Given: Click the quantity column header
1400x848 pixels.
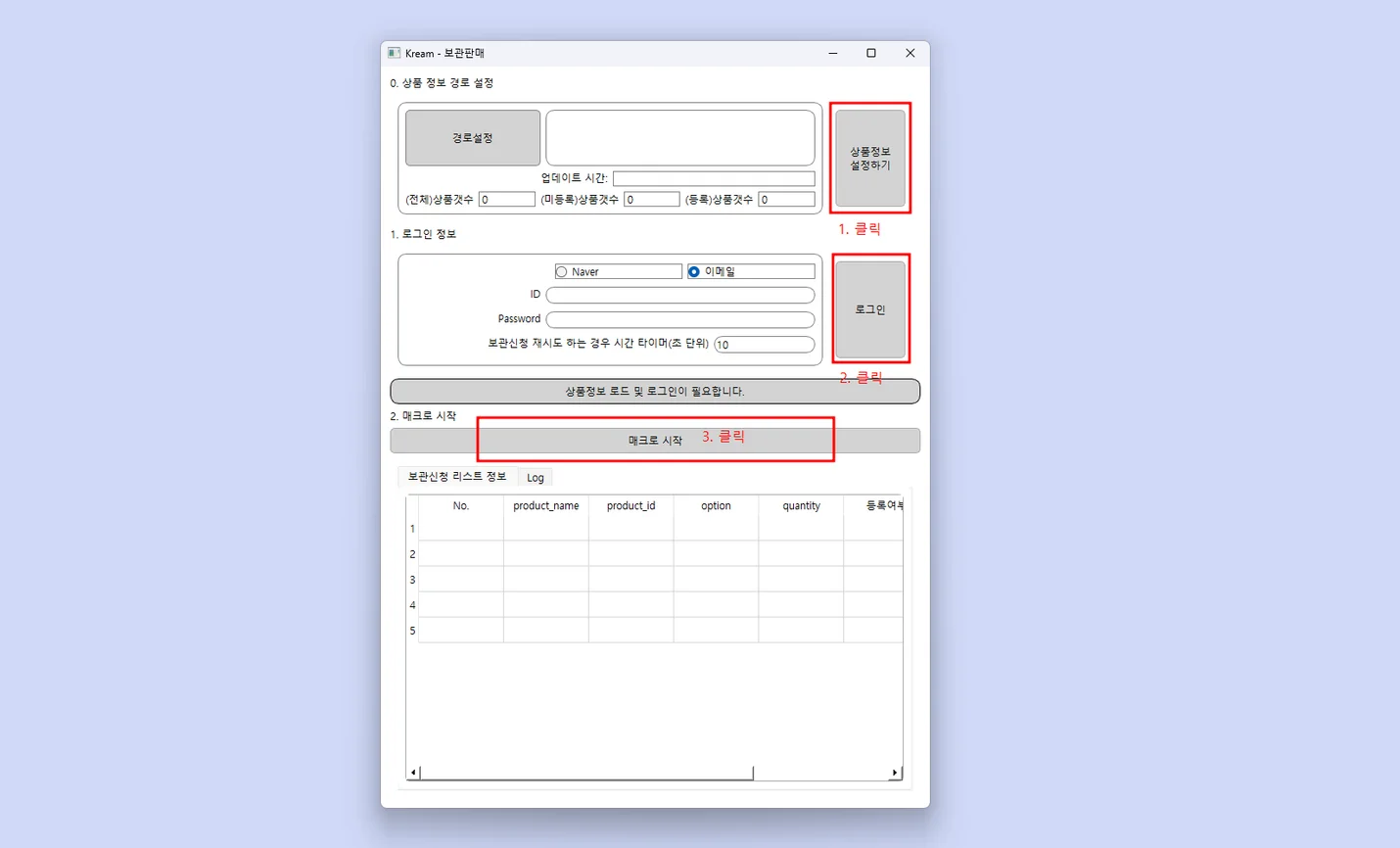Looking at the screenshot, I should pyautogui.click(x=801, y=506).
